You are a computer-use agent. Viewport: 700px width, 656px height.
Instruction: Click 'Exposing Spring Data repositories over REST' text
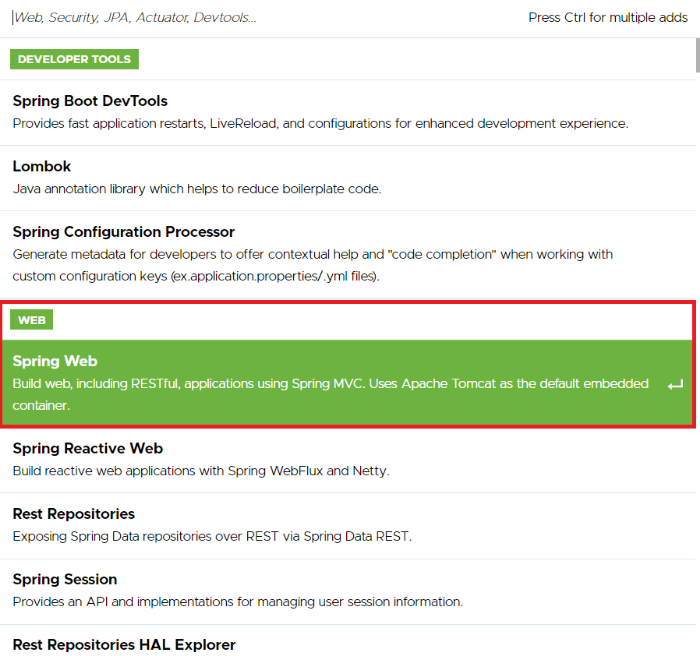pos(212,536)
